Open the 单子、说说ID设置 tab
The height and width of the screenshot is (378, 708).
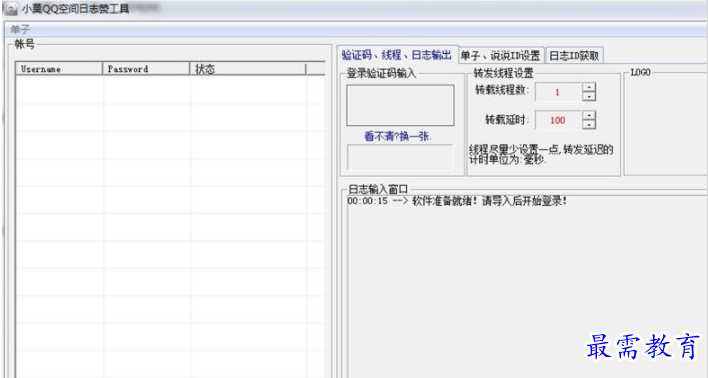pos(500,56)
